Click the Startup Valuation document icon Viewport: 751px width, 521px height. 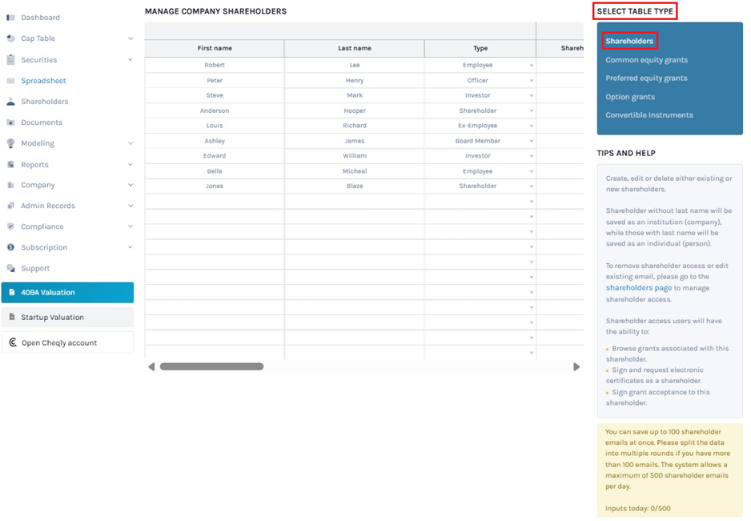tap(12, 317)
